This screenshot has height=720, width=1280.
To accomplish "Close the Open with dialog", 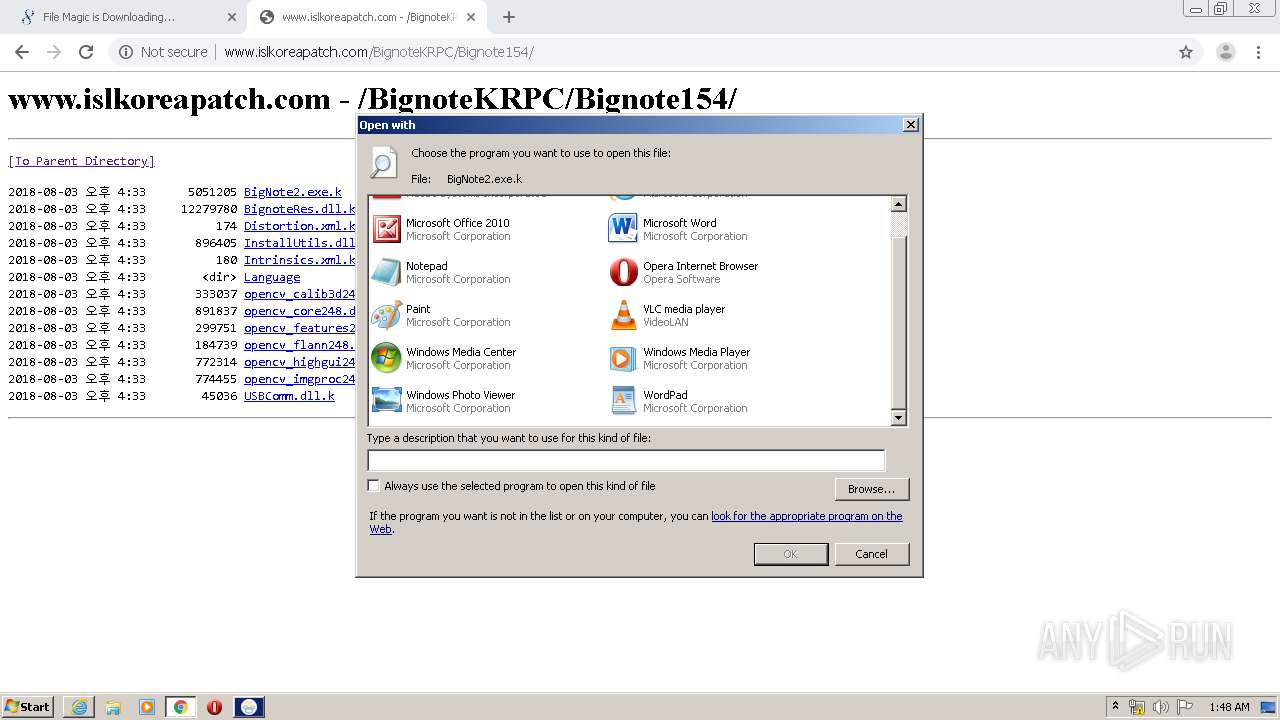I will click(910, 125).
